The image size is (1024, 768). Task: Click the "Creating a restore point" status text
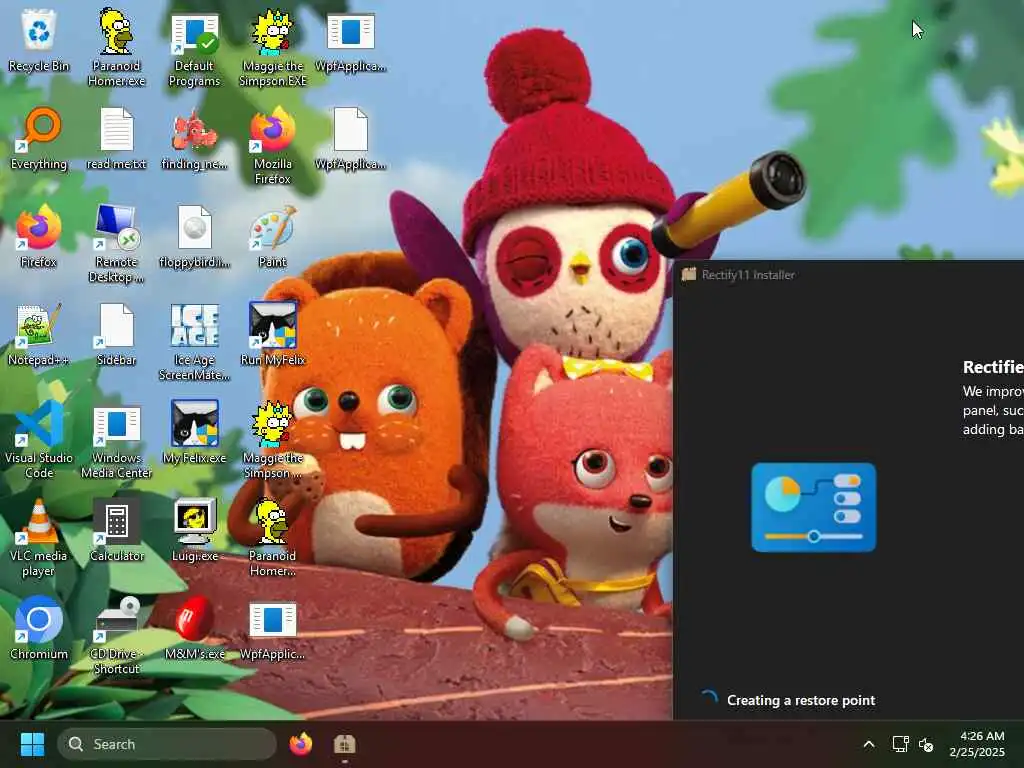coord(801,700)
